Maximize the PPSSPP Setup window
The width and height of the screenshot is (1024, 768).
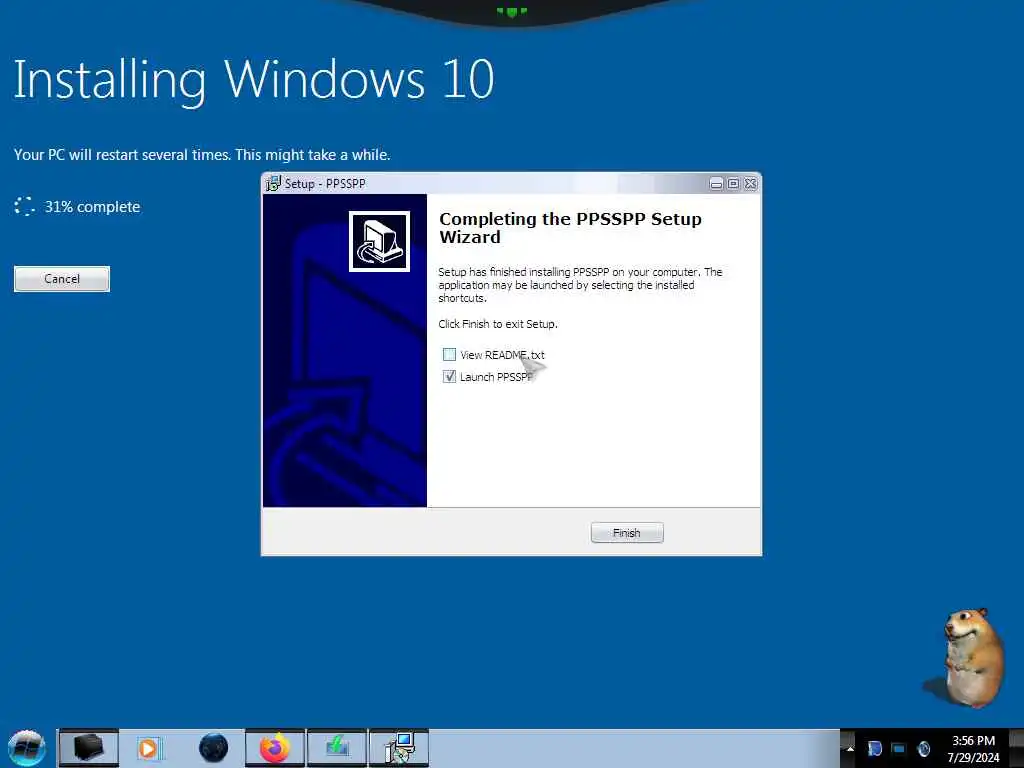tap(733, 184)
